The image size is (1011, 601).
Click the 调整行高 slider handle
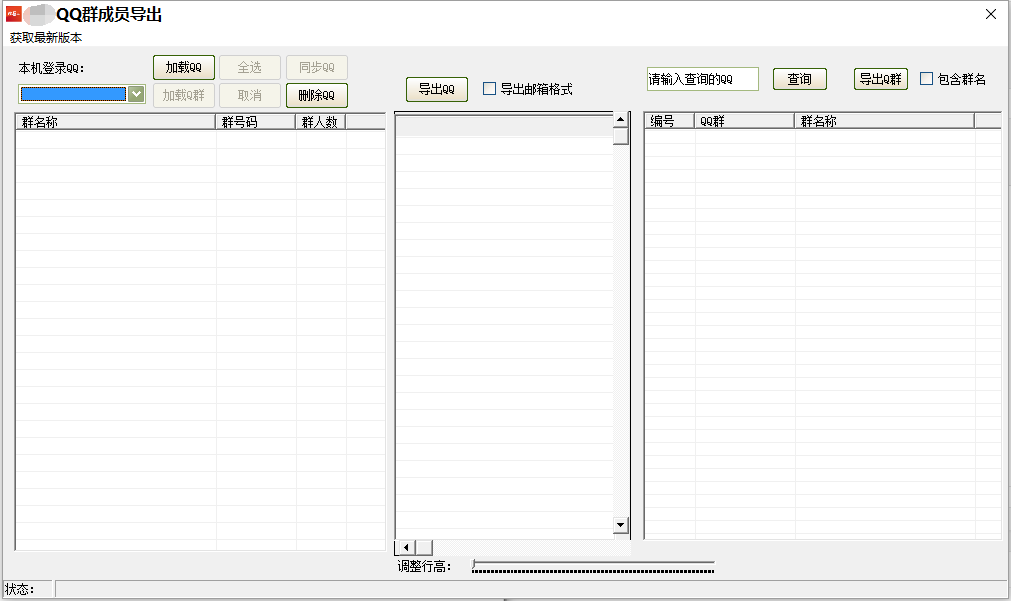coord(475,566)
